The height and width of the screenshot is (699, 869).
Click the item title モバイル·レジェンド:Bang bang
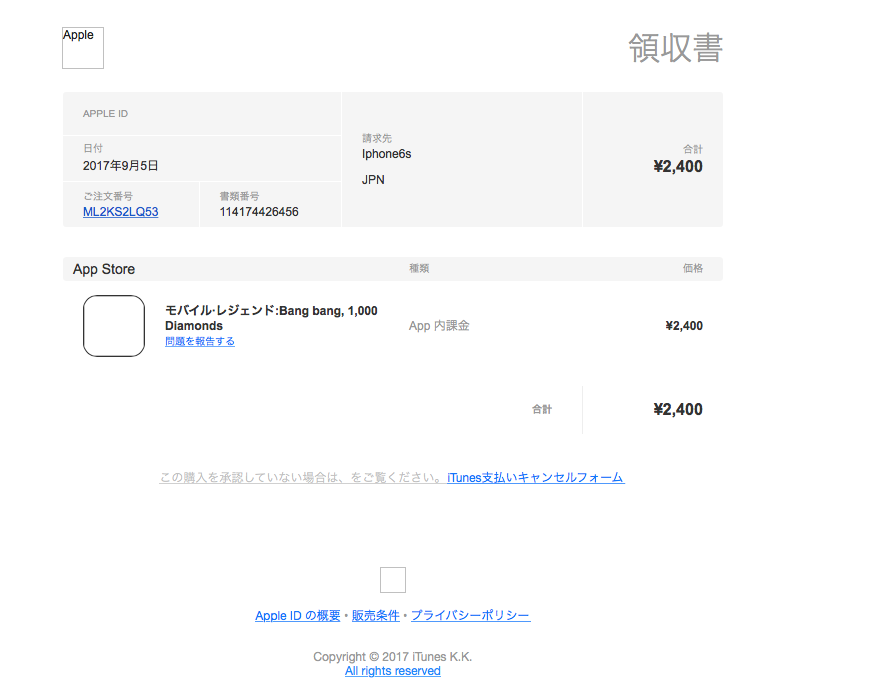271,311
